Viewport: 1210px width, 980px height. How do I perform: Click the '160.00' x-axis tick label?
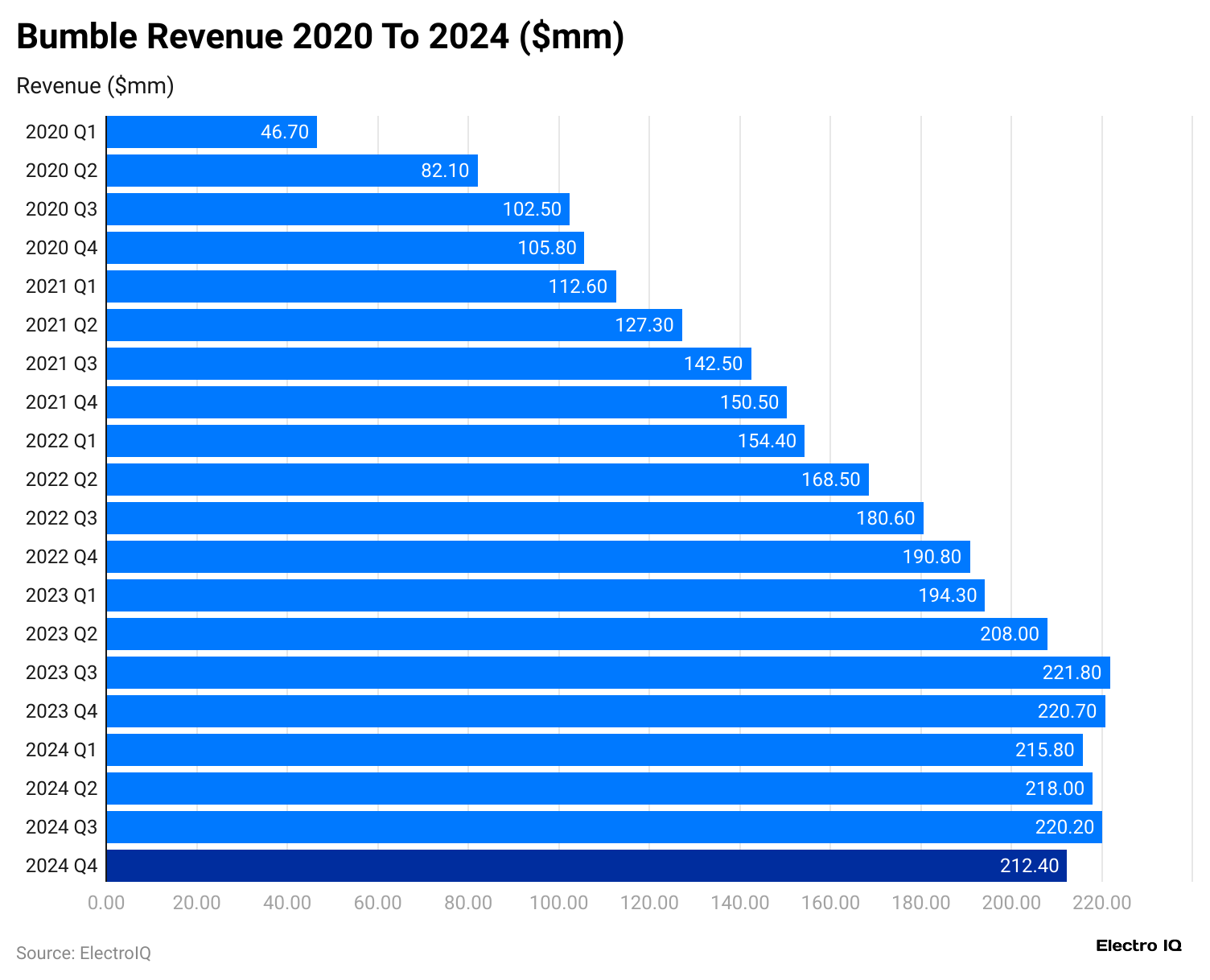click(830, 903)
